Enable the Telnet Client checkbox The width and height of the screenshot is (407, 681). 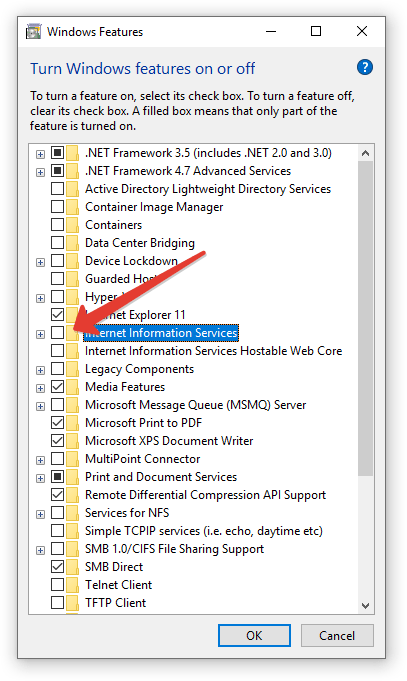point(57,585)
